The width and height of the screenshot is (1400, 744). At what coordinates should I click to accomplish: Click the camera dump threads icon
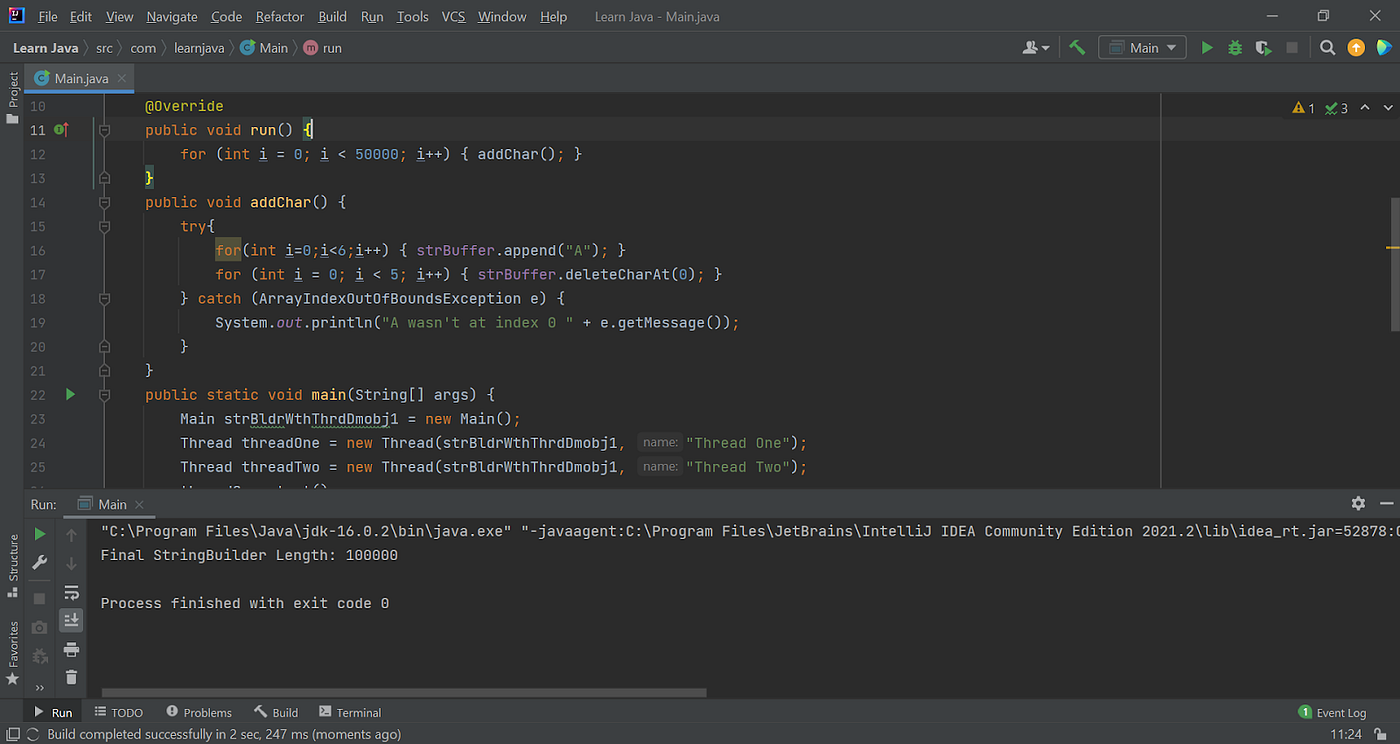pos(40,627)
